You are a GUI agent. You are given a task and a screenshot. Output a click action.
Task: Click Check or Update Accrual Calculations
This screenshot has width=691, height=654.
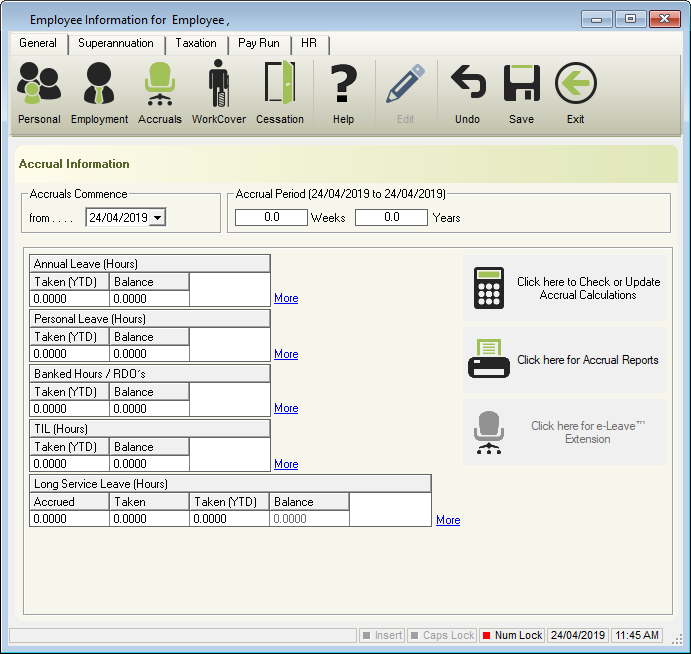click(x=564, y=289)
